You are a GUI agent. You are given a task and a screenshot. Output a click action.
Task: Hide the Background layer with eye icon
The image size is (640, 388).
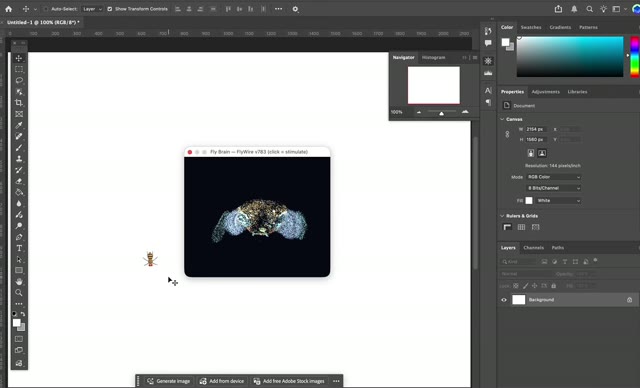504,300
